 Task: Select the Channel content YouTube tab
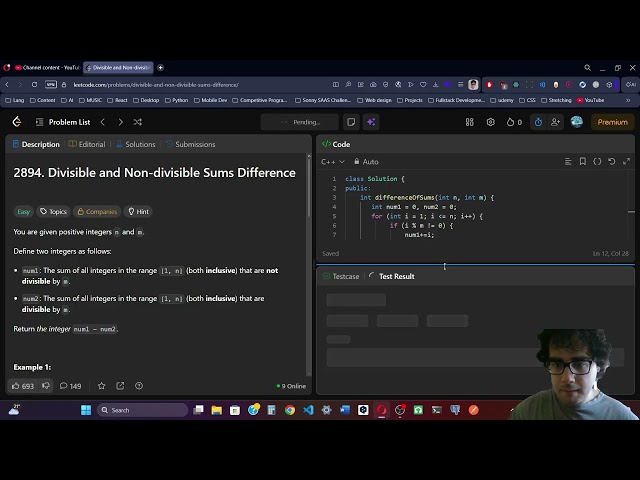click(x=47, y=67)
